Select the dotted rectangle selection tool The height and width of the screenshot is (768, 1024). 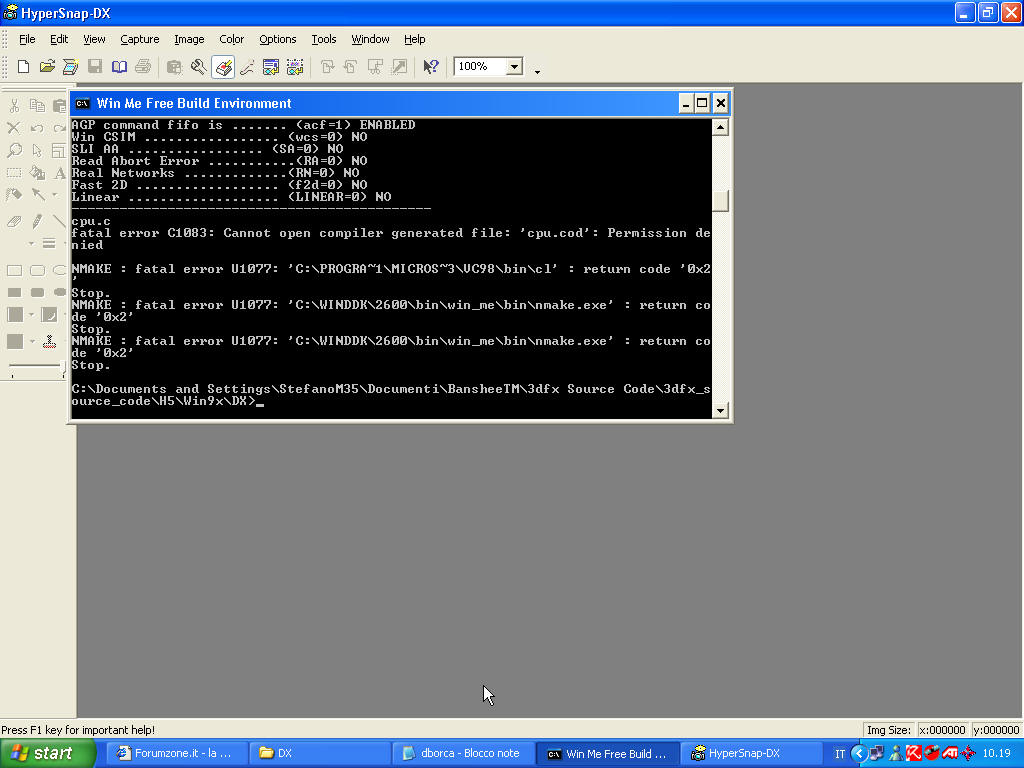click(14, 173)
